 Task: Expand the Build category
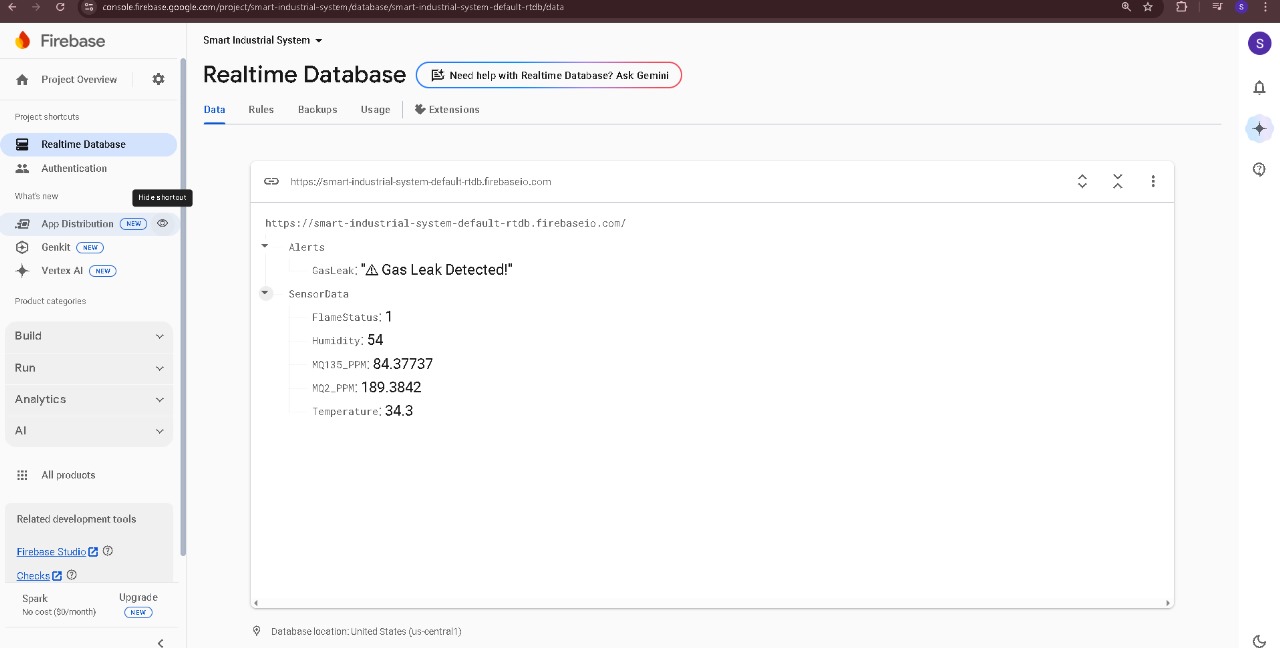pos(89,336)
